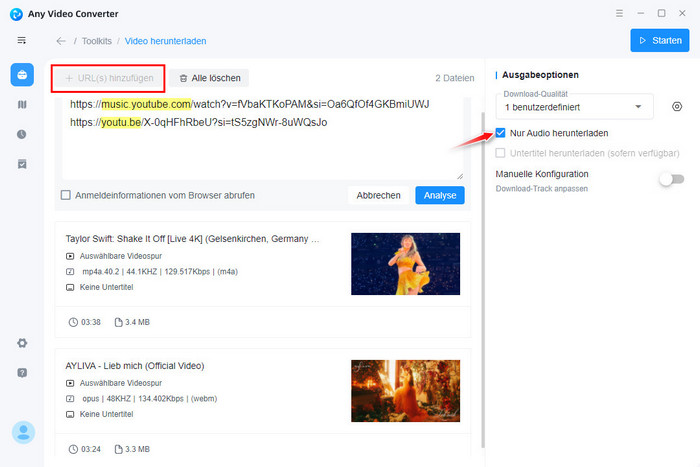Click subtitle icon in AYLIVA item
This screenshot has height=467, width=700.
pyautogui.click(x=70, y=414)
